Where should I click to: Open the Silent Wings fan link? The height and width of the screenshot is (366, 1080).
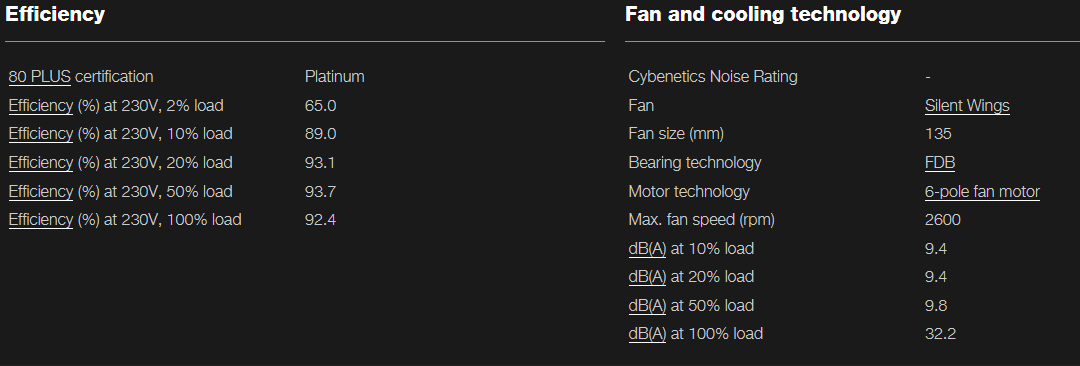[967, 105]
